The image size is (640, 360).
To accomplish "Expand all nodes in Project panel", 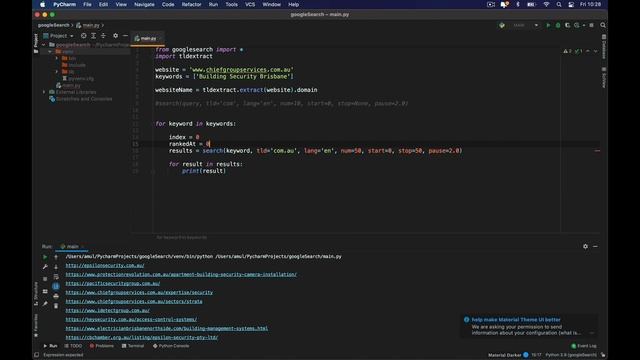I will coord(93,36).
